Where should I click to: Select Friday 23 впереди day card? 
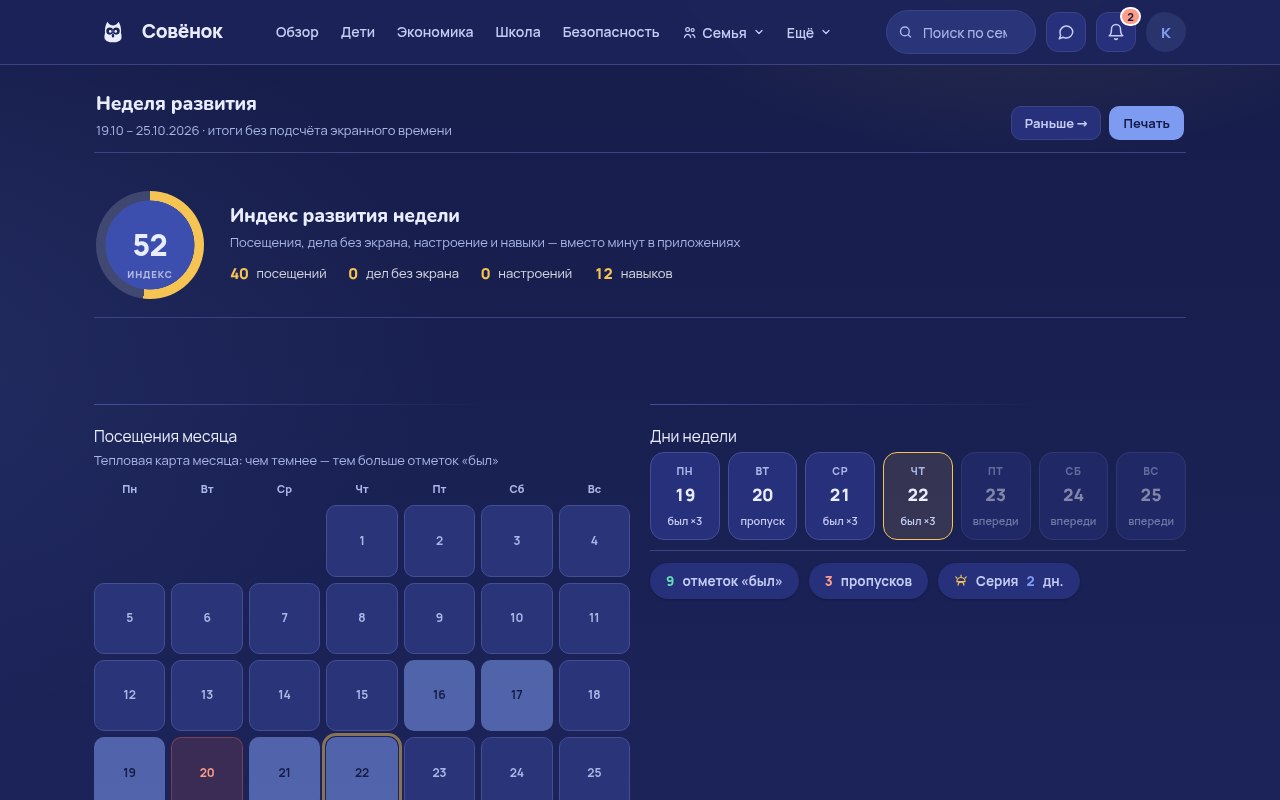click(996, 496)
